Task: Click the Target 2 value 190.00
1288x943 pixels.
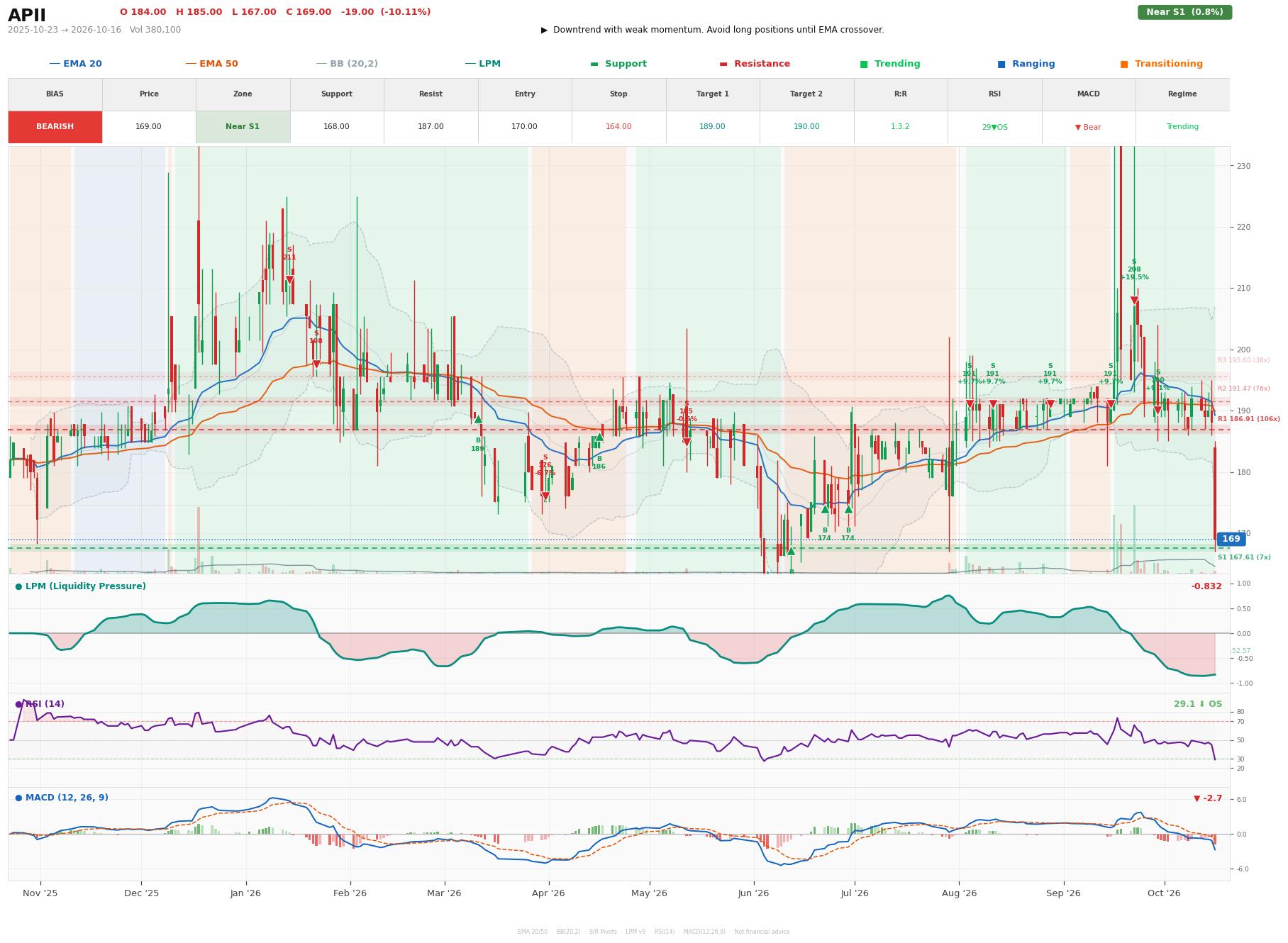Action: 806,127
